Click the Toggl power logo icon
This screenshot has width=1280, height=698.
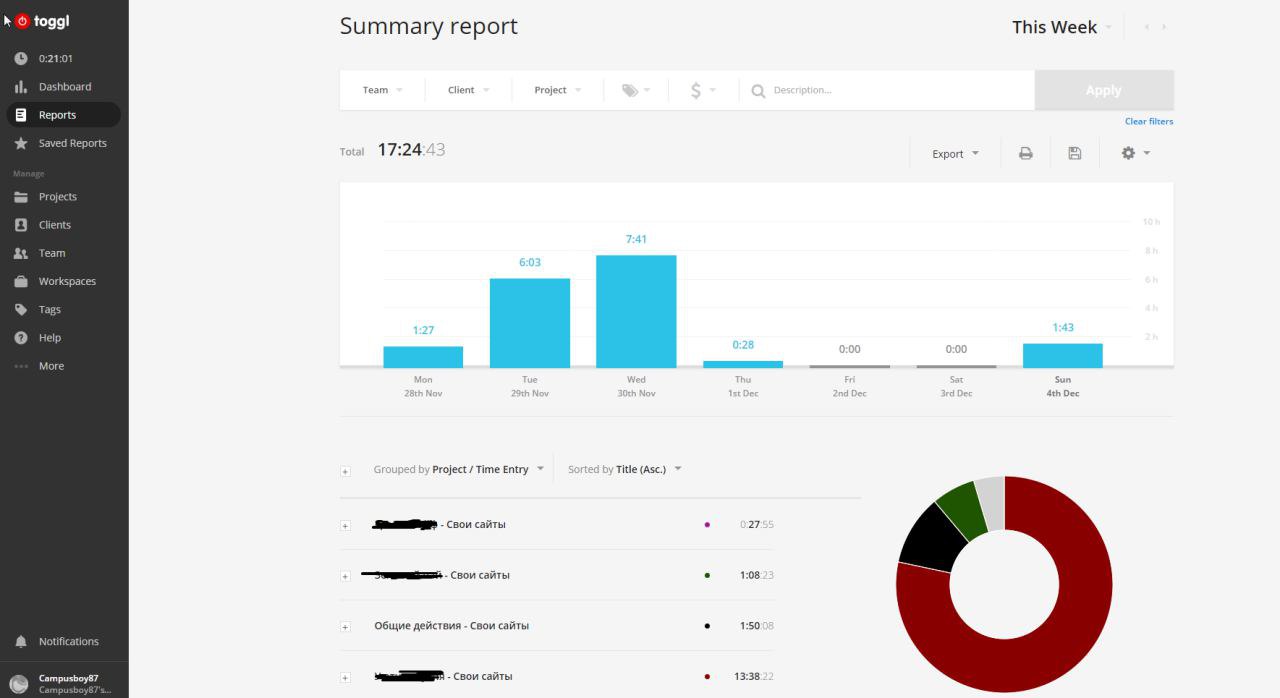tap(22, 21)
